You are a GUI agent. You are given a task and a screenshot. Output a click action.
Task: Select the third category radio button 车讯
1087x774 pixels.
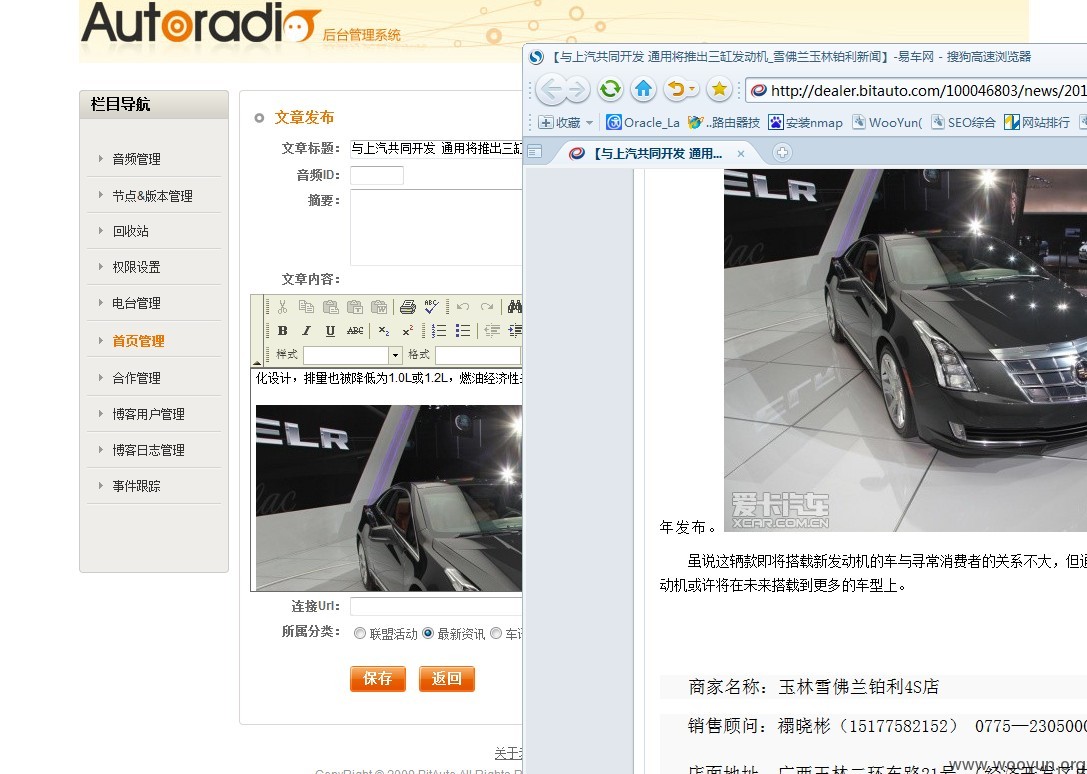(496, 633)
